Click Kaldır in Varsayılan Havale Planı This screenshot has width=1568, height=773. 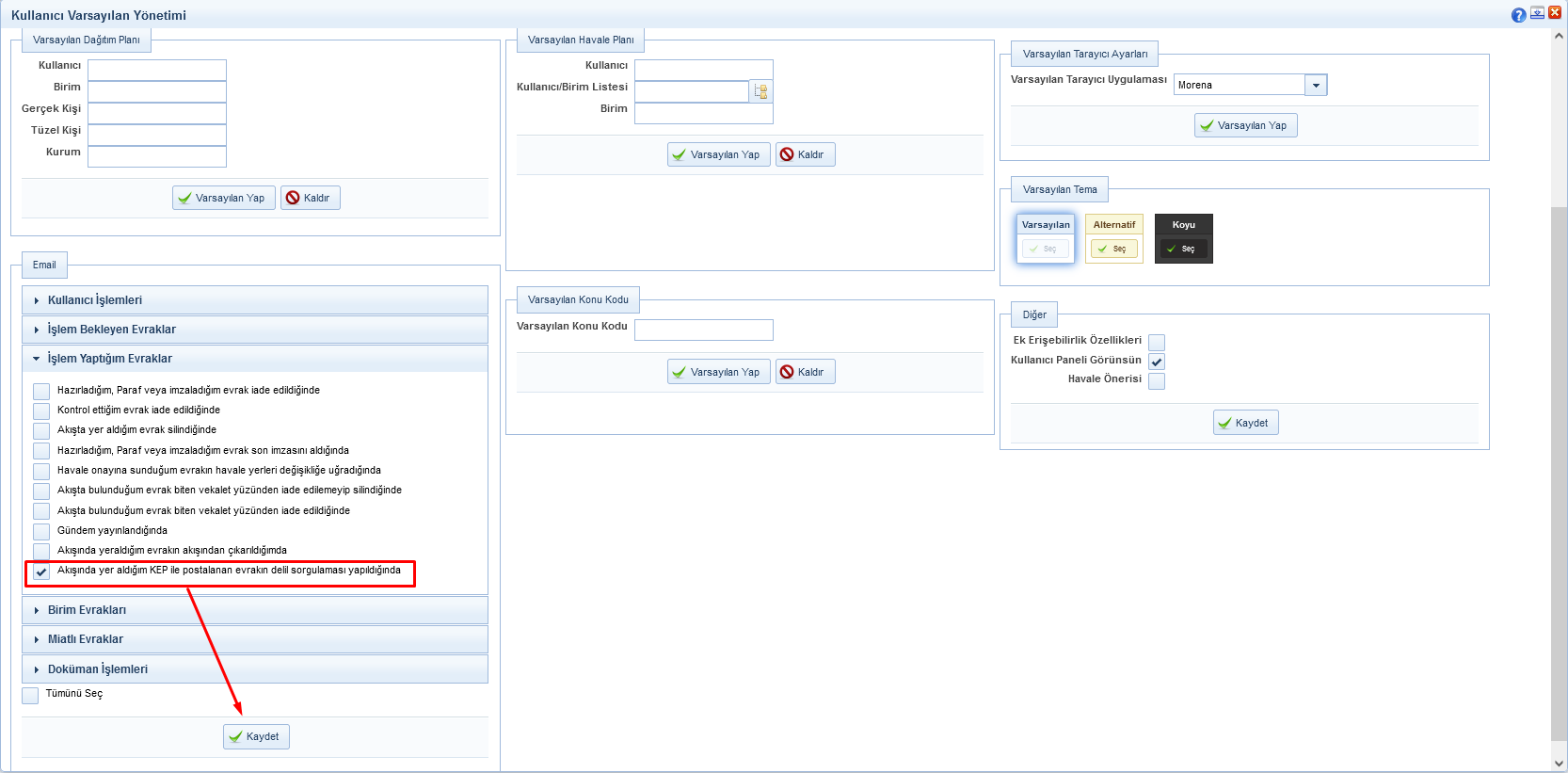805,154
